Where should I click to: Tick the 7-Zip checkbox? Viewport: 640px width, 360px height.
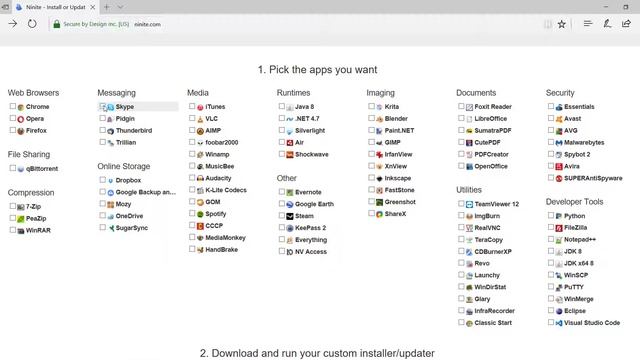pyautogui.click(x=13, y=206)
